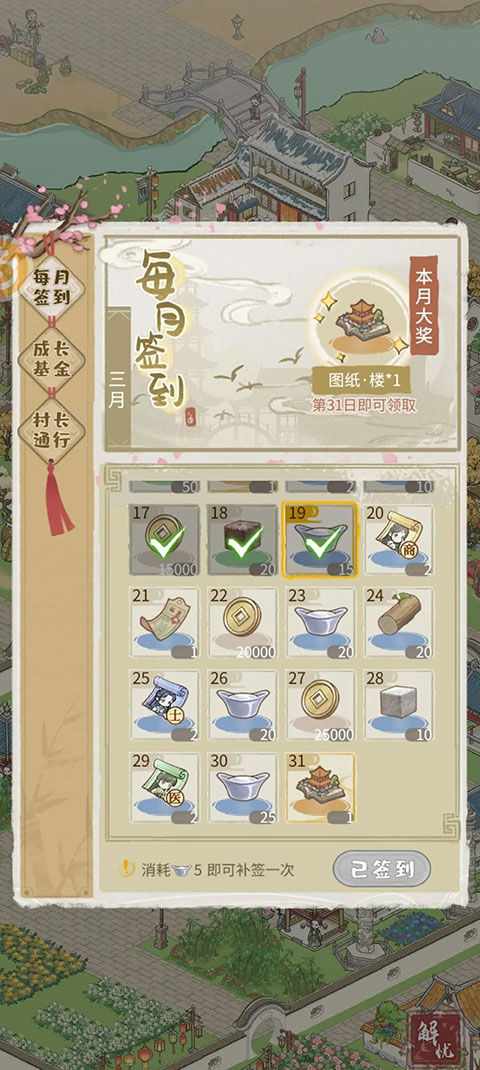Select the day 20 merchant scroll reward
The width and height of the screenshot is (480, 1070).
[398, 540]
